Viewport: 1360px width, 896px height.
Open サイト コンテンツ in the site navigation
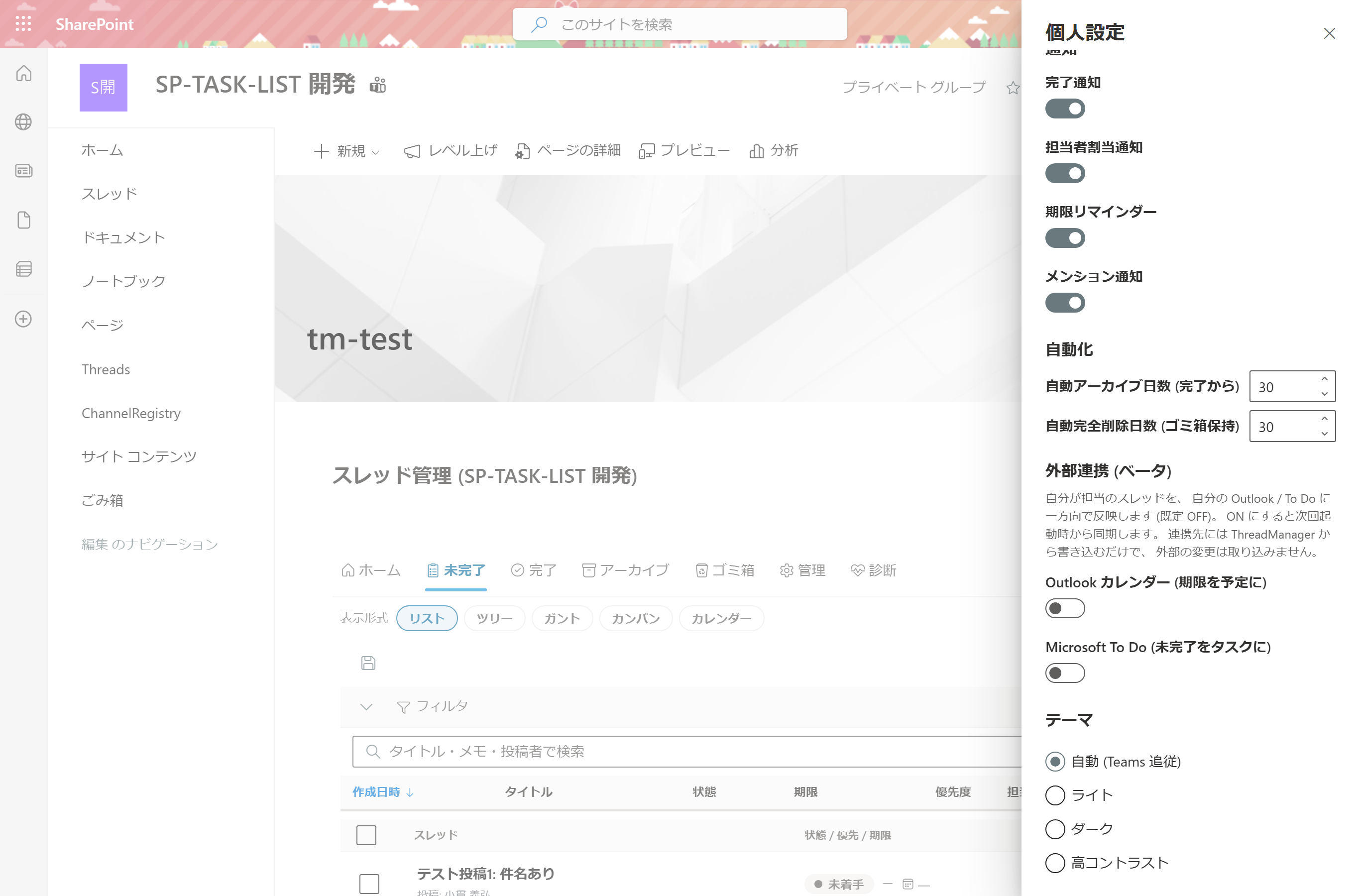[139, 456]
